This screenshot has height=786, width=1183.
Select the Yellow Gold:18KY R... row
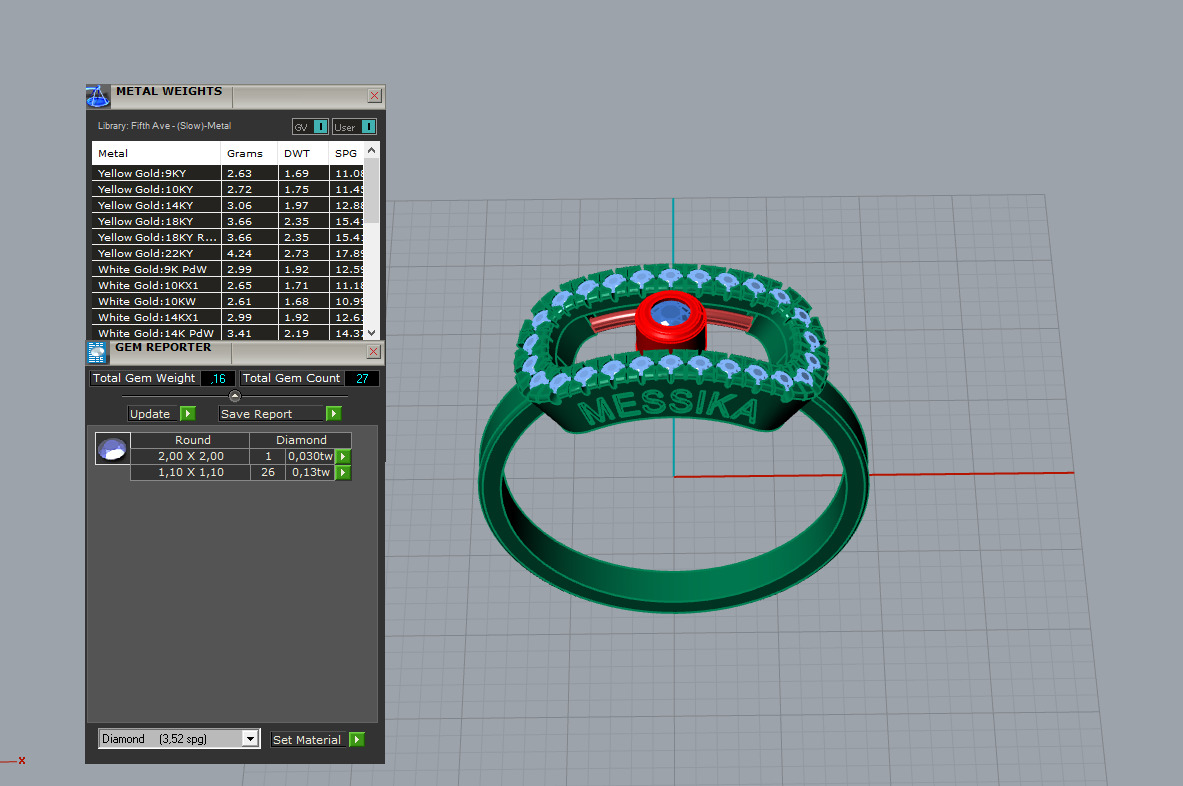[228, 237]
